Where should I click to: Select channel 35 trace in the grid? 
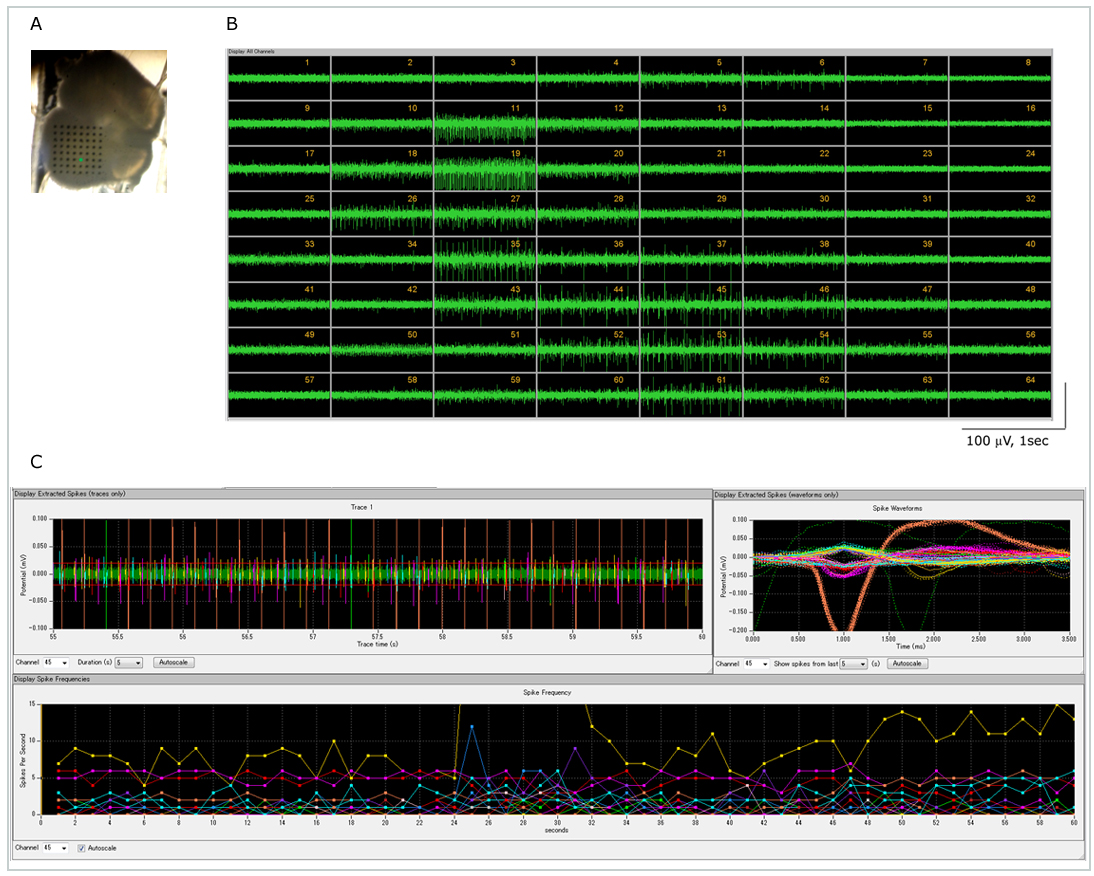[x=485, y=260]
